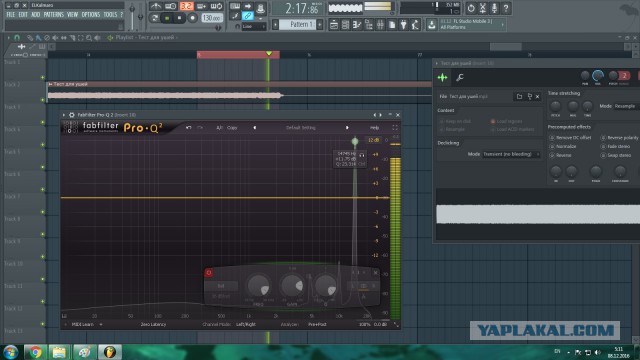The image size is (640, 360).
Task: Select the playlist zoom tool
Action: click(x=89, y=38)
